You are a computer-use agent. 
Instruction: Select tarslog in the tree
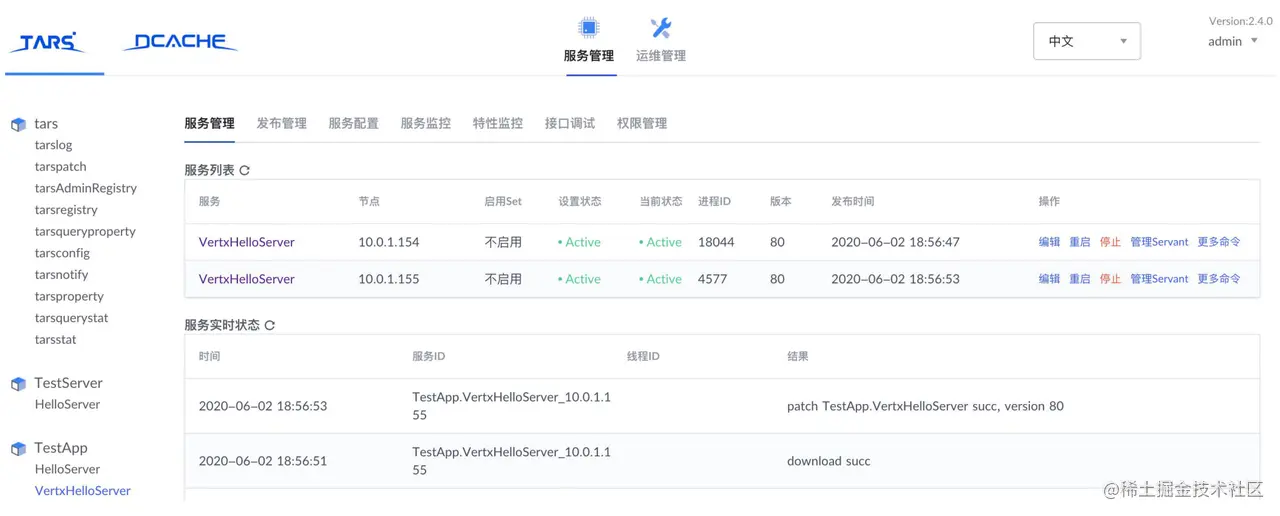tap(54, 145)
